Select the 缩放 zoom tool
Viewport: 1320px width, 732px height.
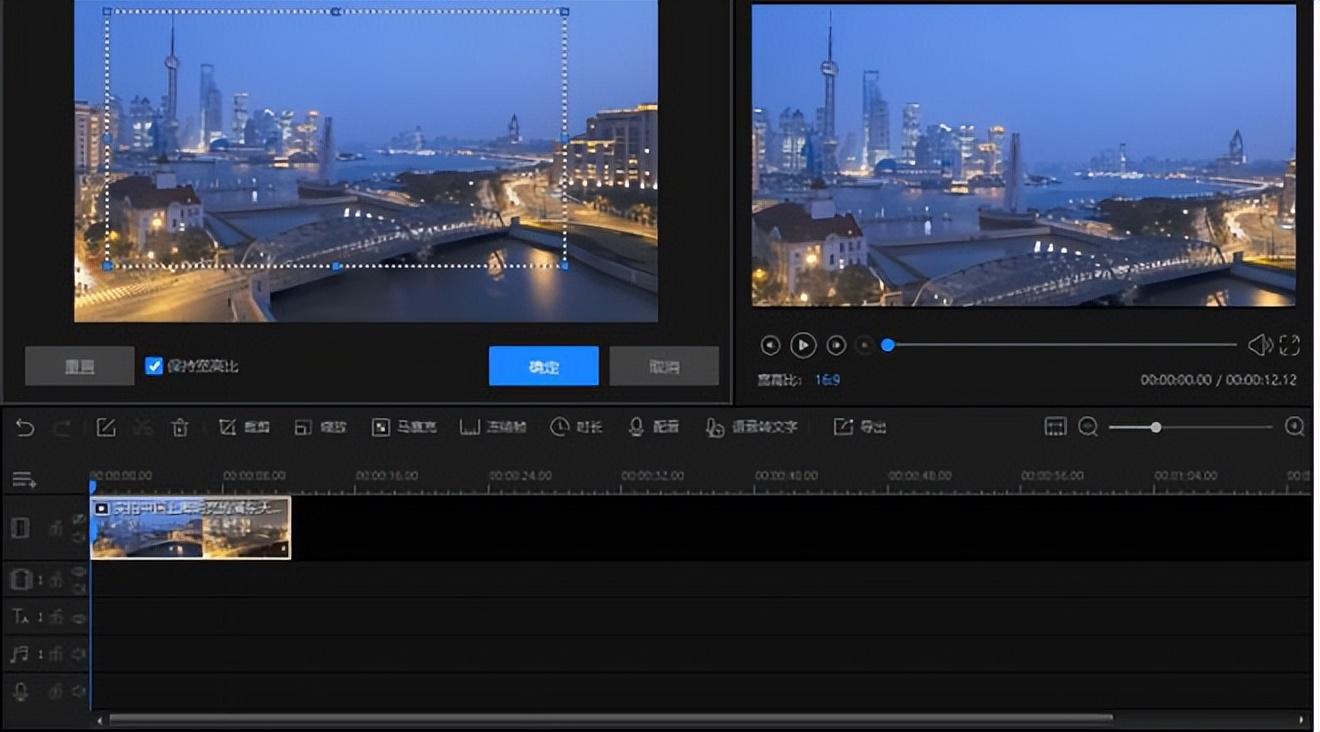320,427
